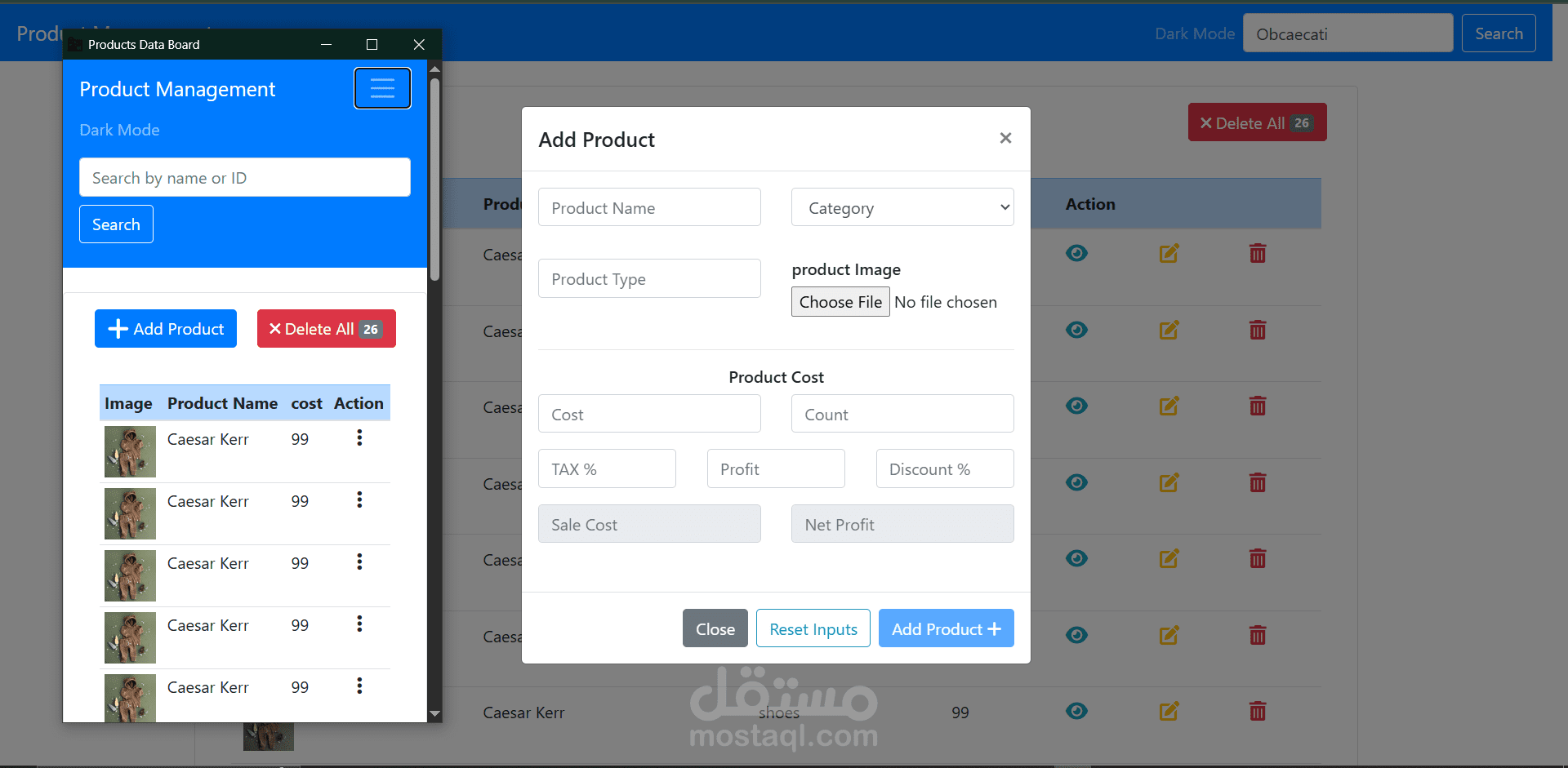Click the 'Action' header in main table
The height and width of the screenshot is (768, 1568).
(x=1090, y=204)
